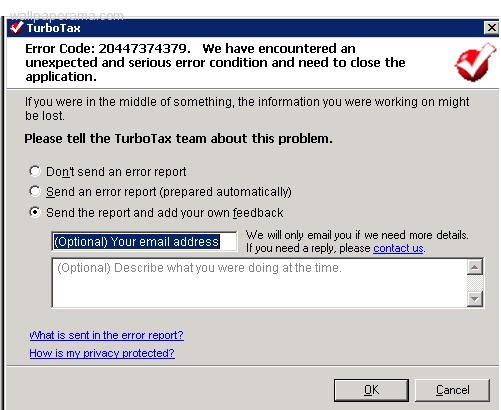Viewport: 501px width, 410px height.
Task: Click the TurboTax checkmark icon in title bar
Action: 16,28
